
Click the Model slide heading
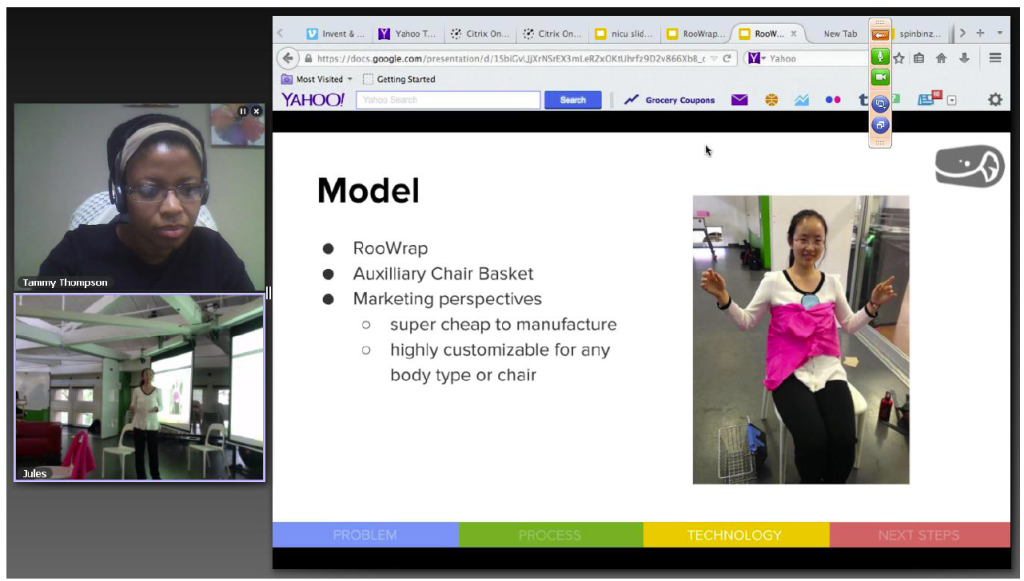[x=368, y=191]
